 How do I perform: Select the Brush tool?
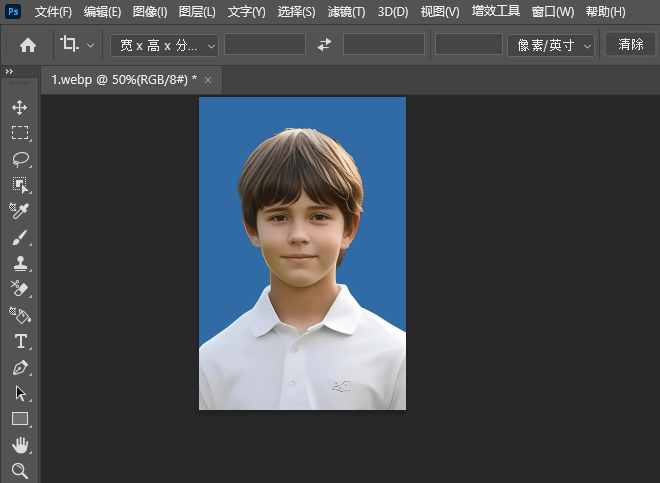[x=20, y=238]
